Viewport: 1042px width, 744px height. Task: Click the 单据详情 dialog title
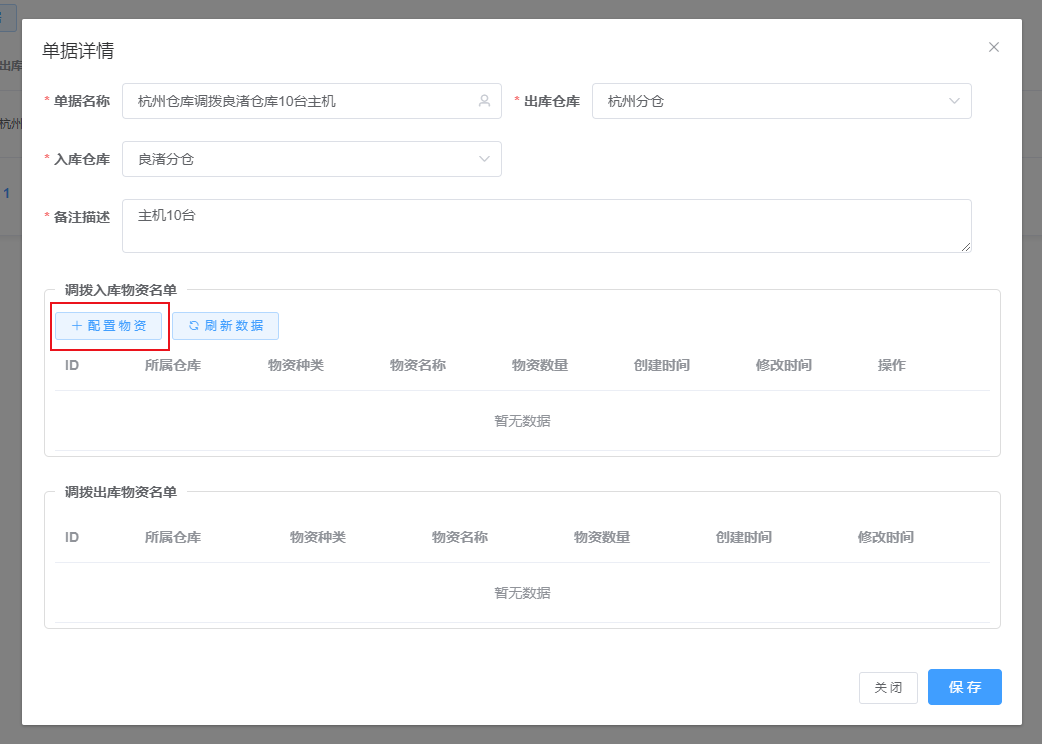84,50
